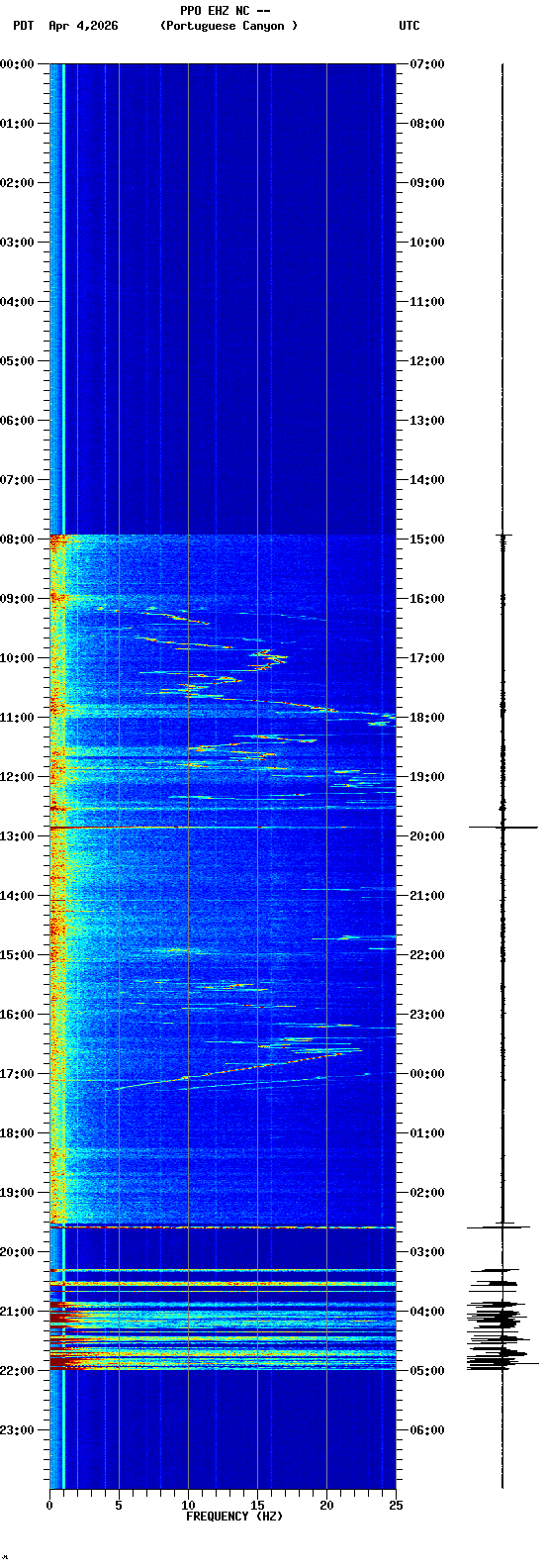The height and width of the screenshot is (1568, 546).
Task: Select the 03:00 tick label on the PDT axis
Action: pyautogui.click(x=18, y=243)
